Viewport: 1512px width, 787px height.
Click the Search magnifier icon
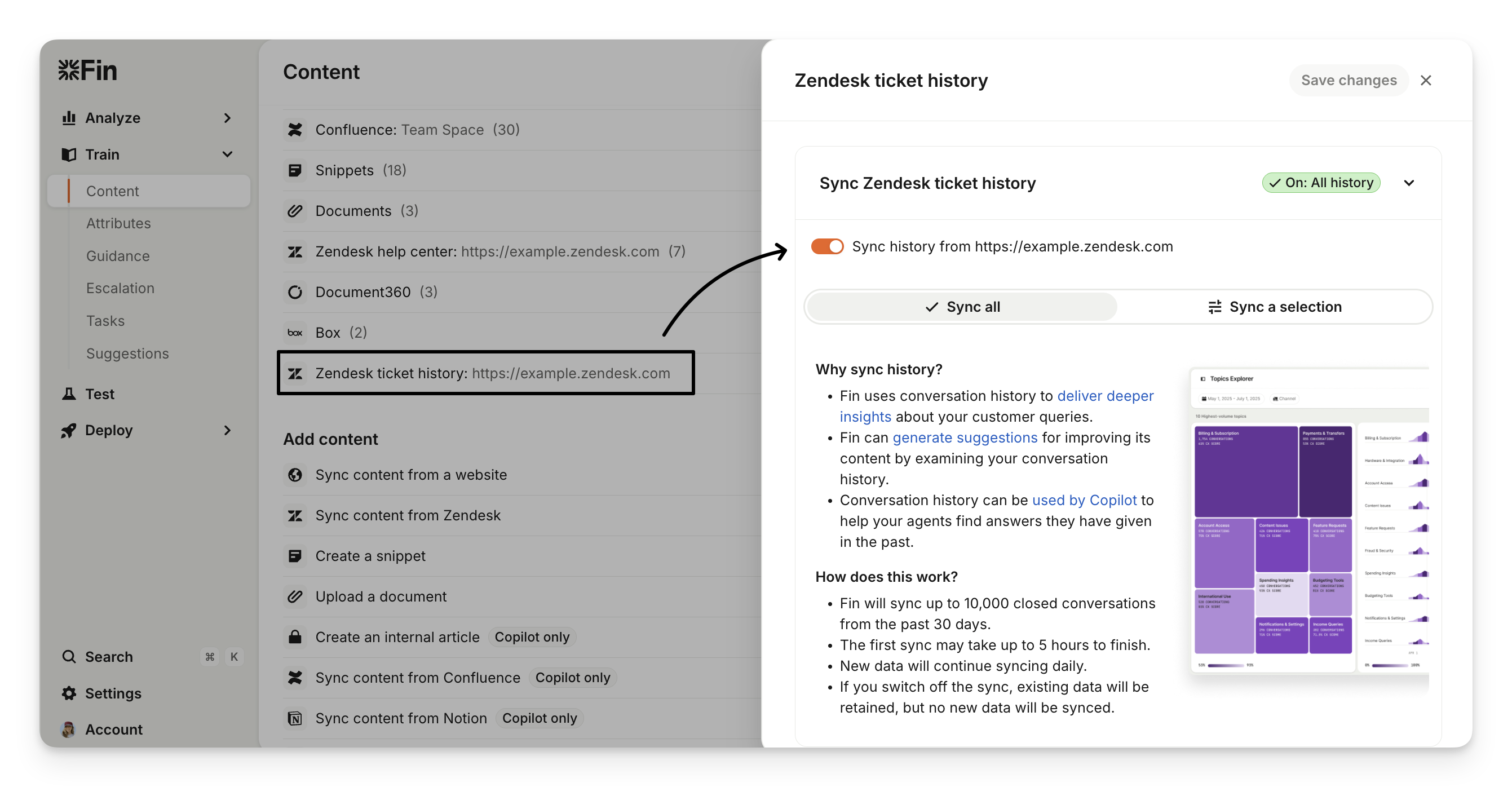[69, 657]
